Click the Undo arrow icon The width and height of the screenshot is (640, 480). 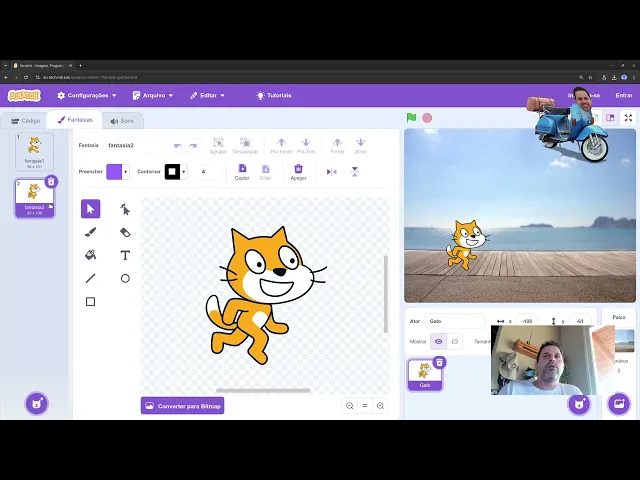coord(178,145)
